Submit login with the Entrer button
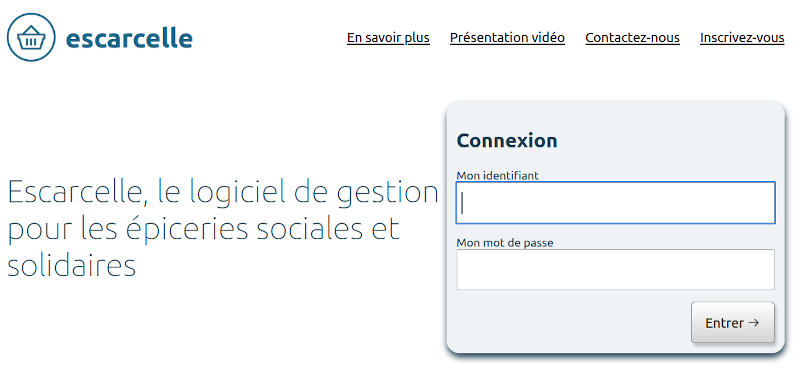 [x=733, y=323]
